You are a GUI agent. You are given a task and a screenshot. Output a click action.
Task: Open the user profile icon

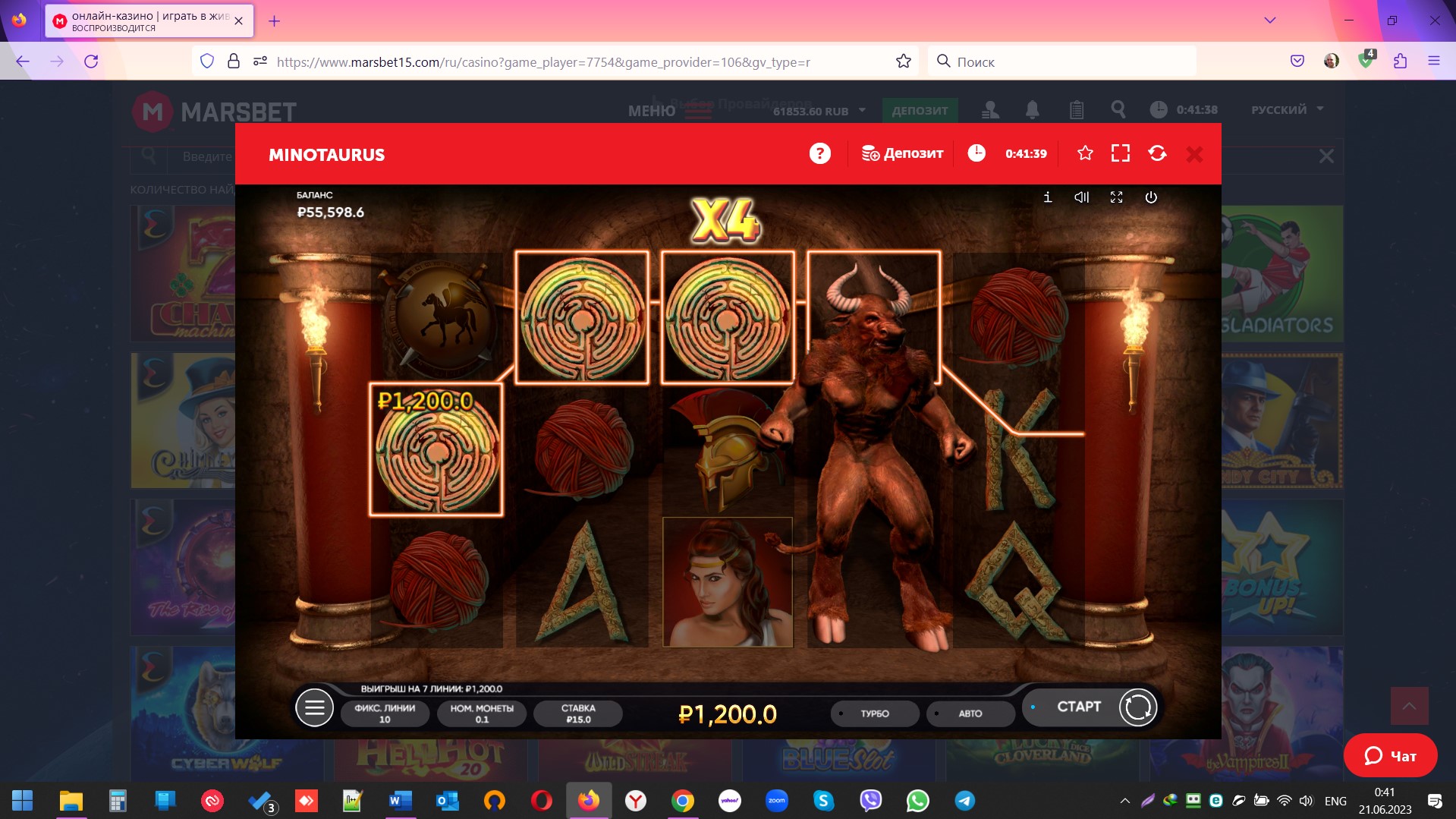(x=990, y=110)
